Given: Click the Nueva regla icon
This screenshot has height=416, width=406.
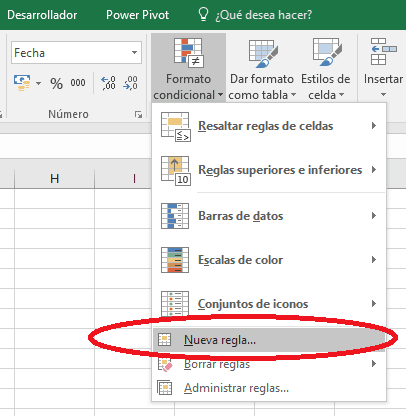Looking at the screenshot, I should (x=164, y=339).
